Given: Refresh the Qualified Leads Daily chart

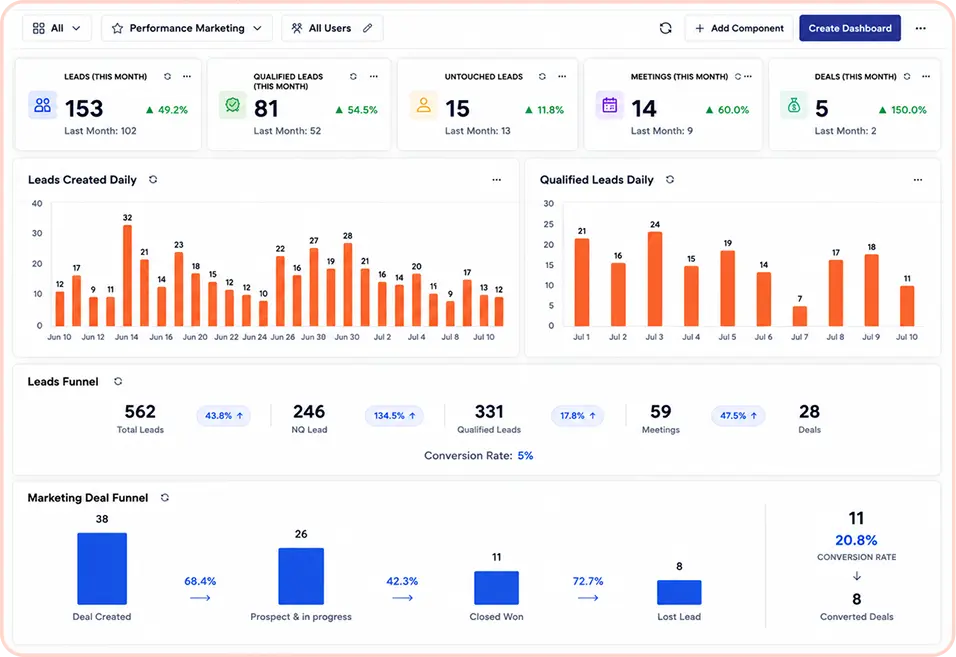Looking at the screenshot, I should point(670,179).
